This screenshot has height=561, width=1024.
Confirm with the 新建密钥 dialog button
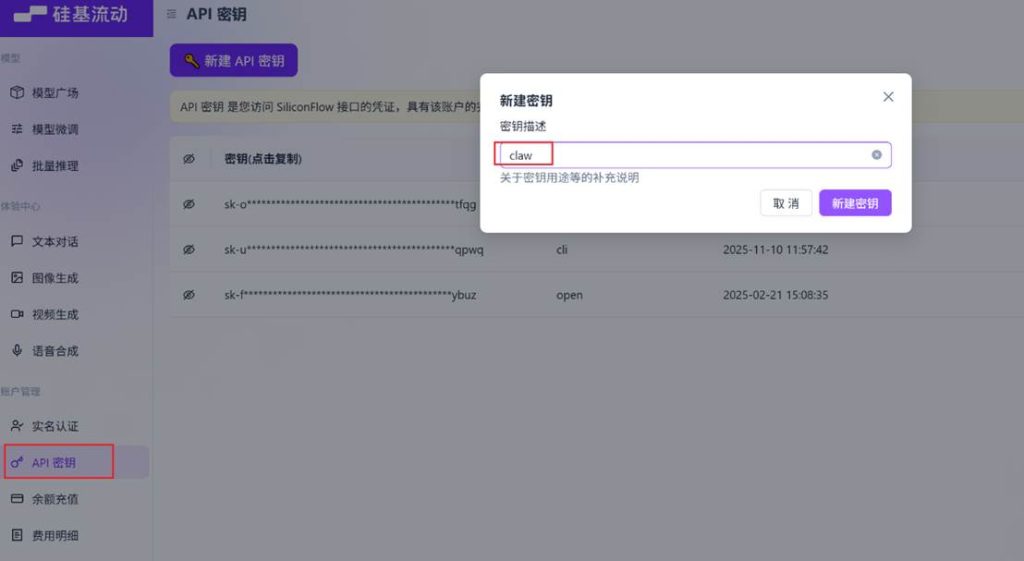(x=854, y=203)
